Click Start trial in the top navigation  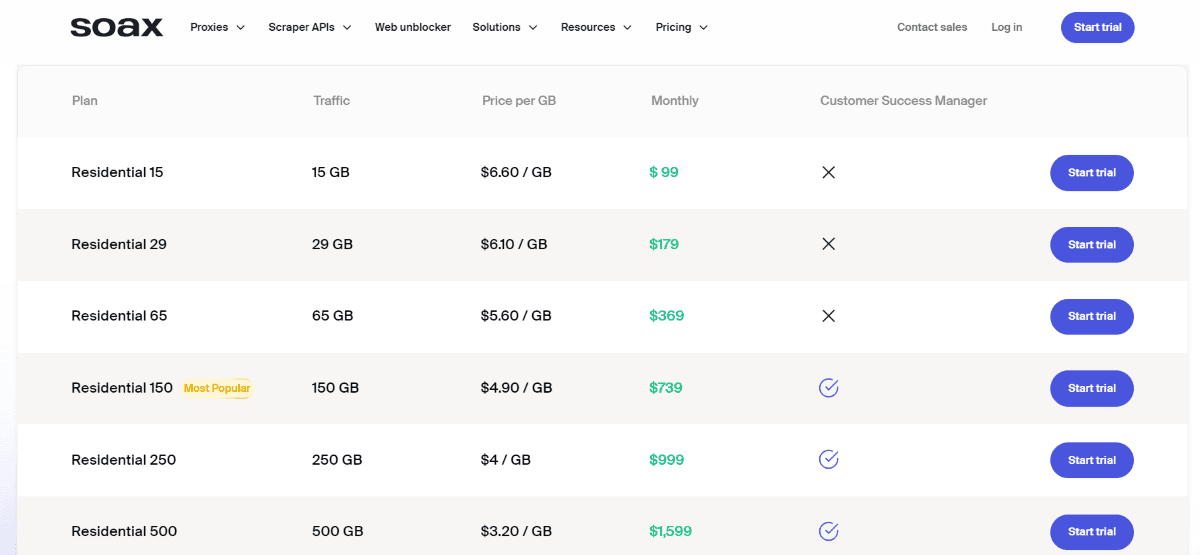coord(1098,27)
